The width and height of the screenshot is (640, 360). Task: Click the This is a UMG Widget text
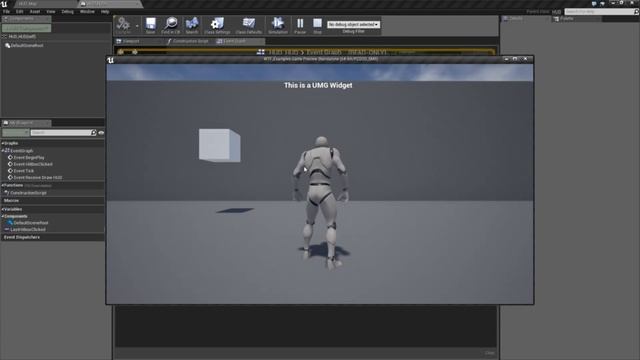tap(318, 85)
